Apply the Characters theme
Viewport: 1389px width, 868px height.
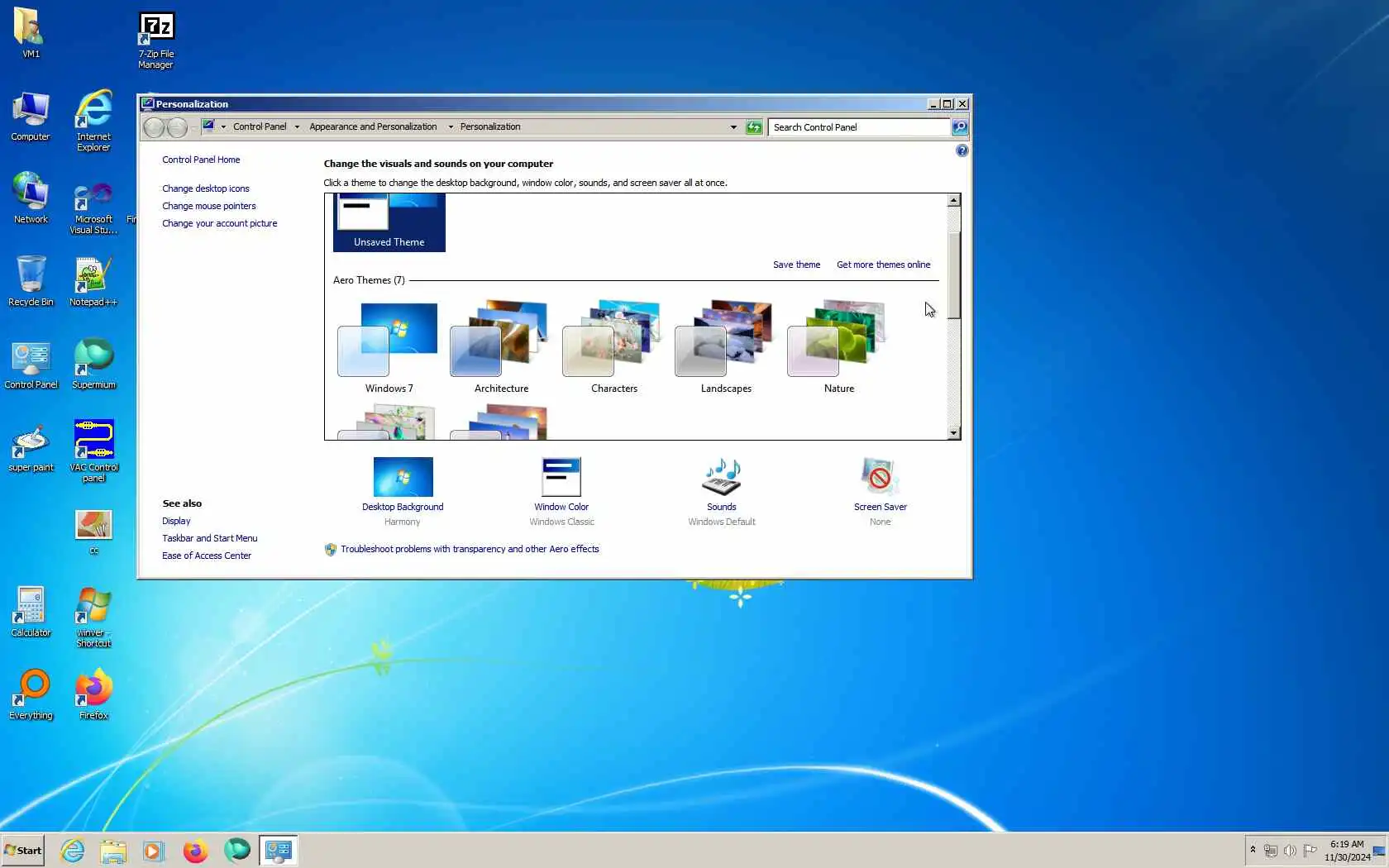point(613,348)
